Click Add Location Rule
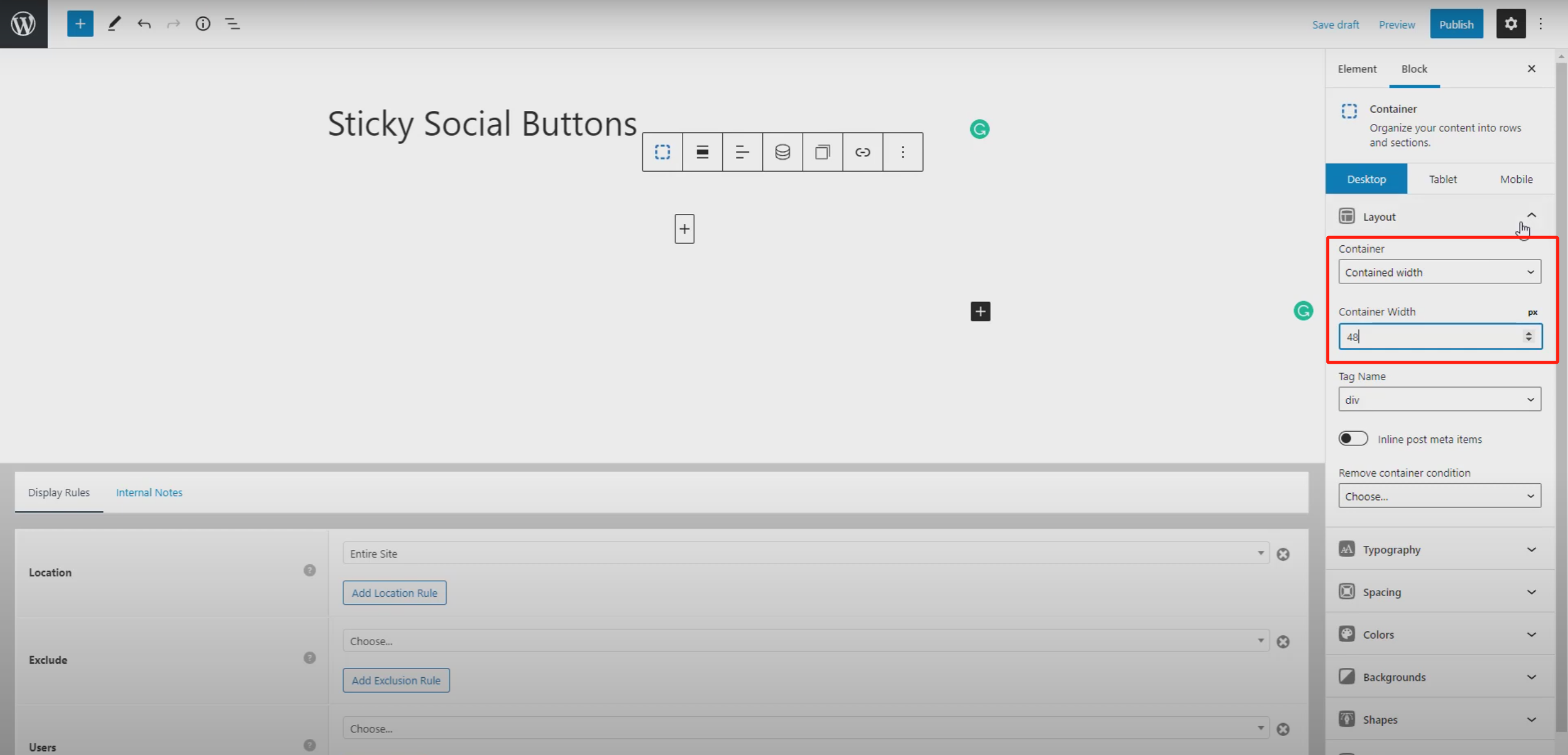 [x=394, y=592]
